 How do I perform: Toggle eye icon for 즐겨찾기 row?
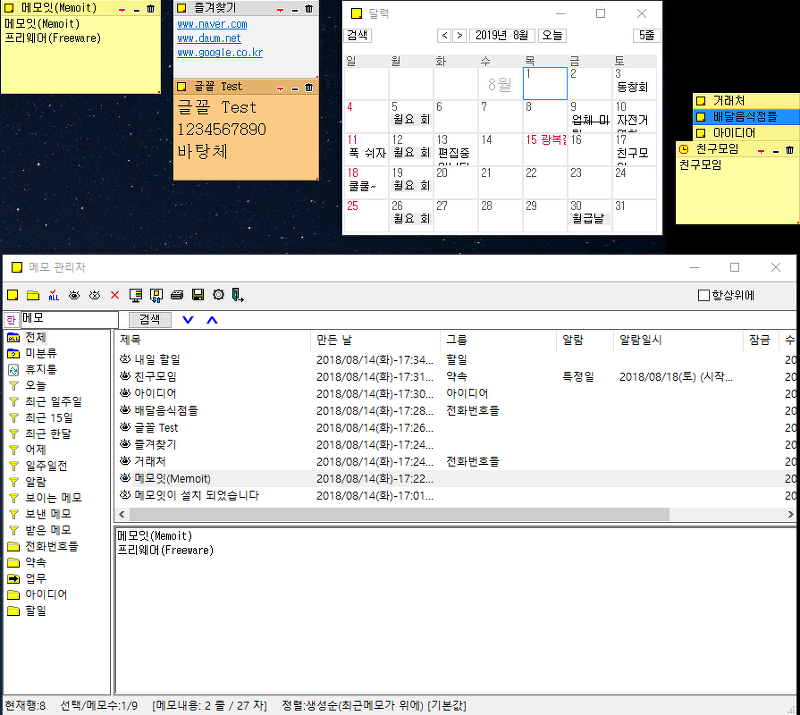pyautogui.click(x=125, y=444)
